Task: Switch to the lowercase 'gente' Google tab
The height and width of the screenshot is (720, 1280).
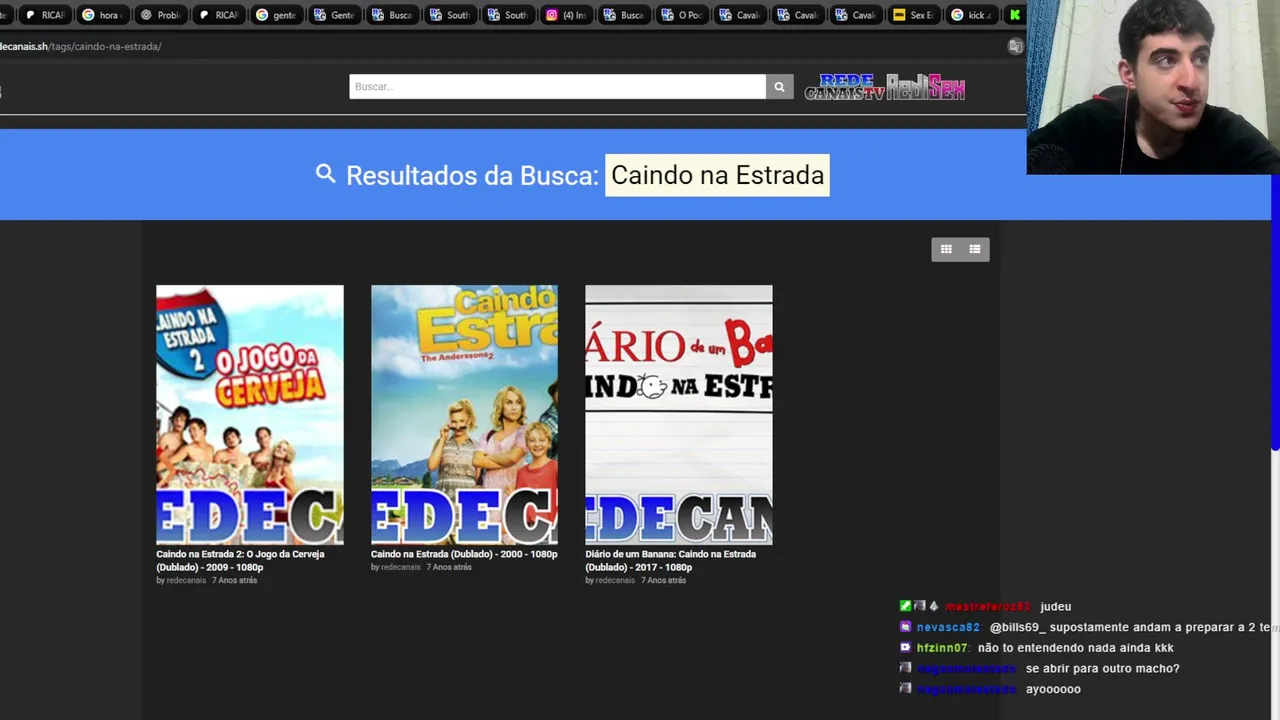Action: pos(277,15)
